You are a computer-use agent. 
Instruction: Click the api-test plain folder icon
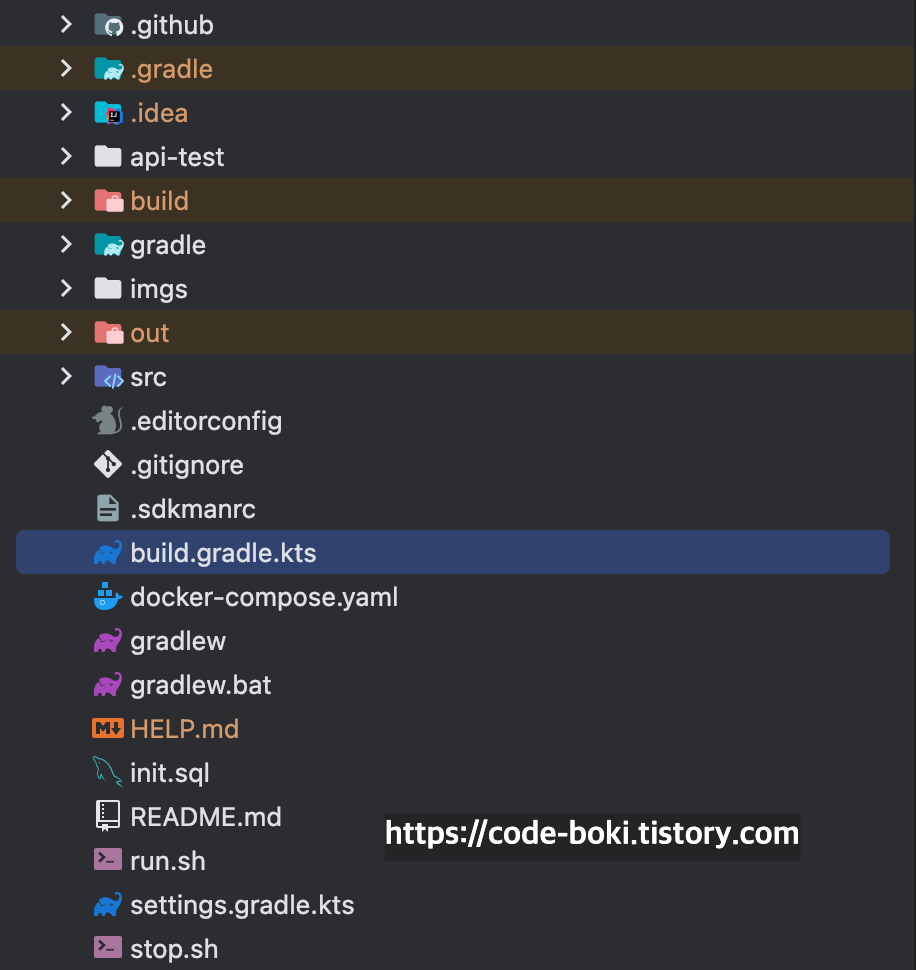tap(108, 157)
